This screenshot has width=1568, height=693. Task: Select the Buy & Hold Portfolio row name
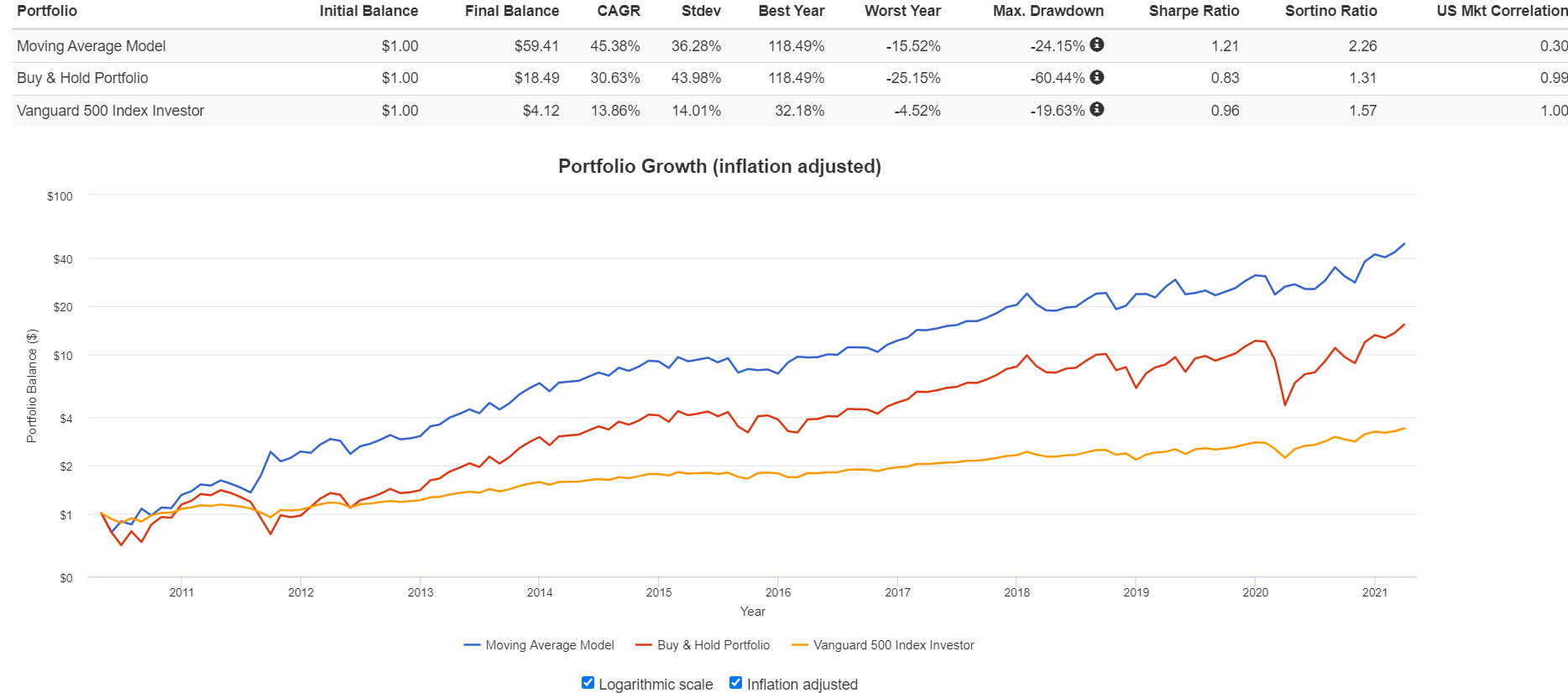[82, 78]
